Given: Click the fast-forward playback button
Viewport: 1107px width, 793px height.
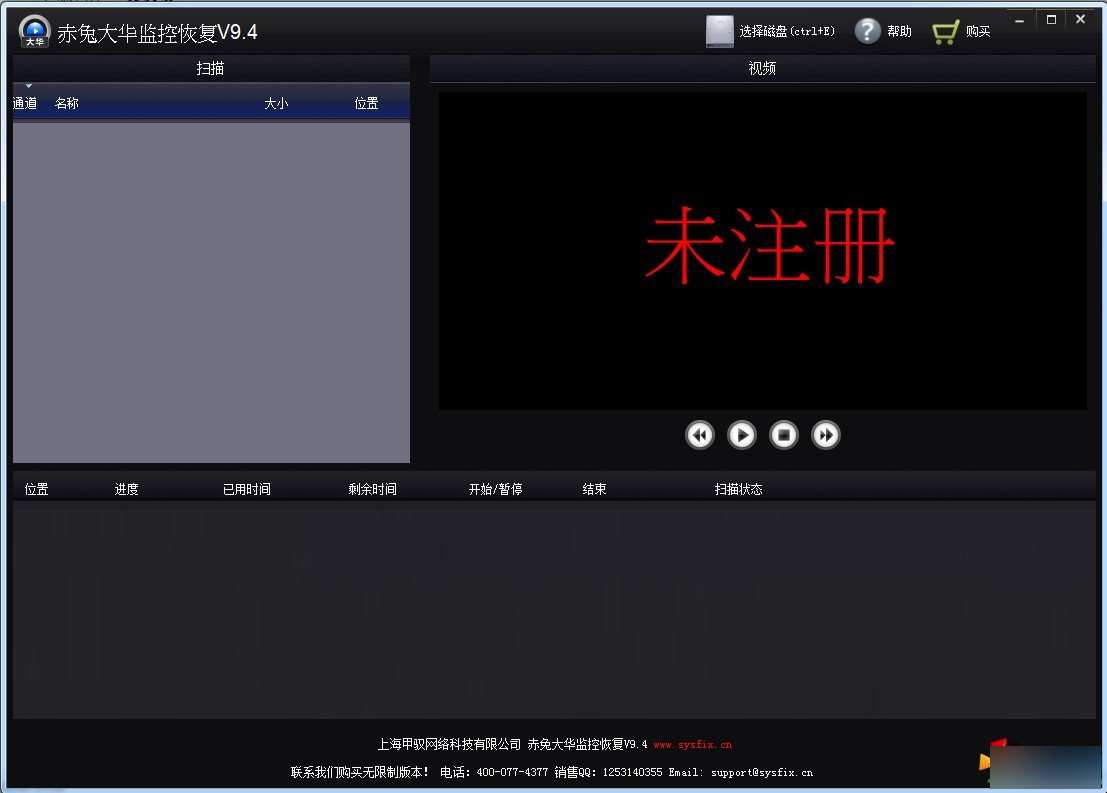Looking at the screenshot, I should click(x=825, y=435).
